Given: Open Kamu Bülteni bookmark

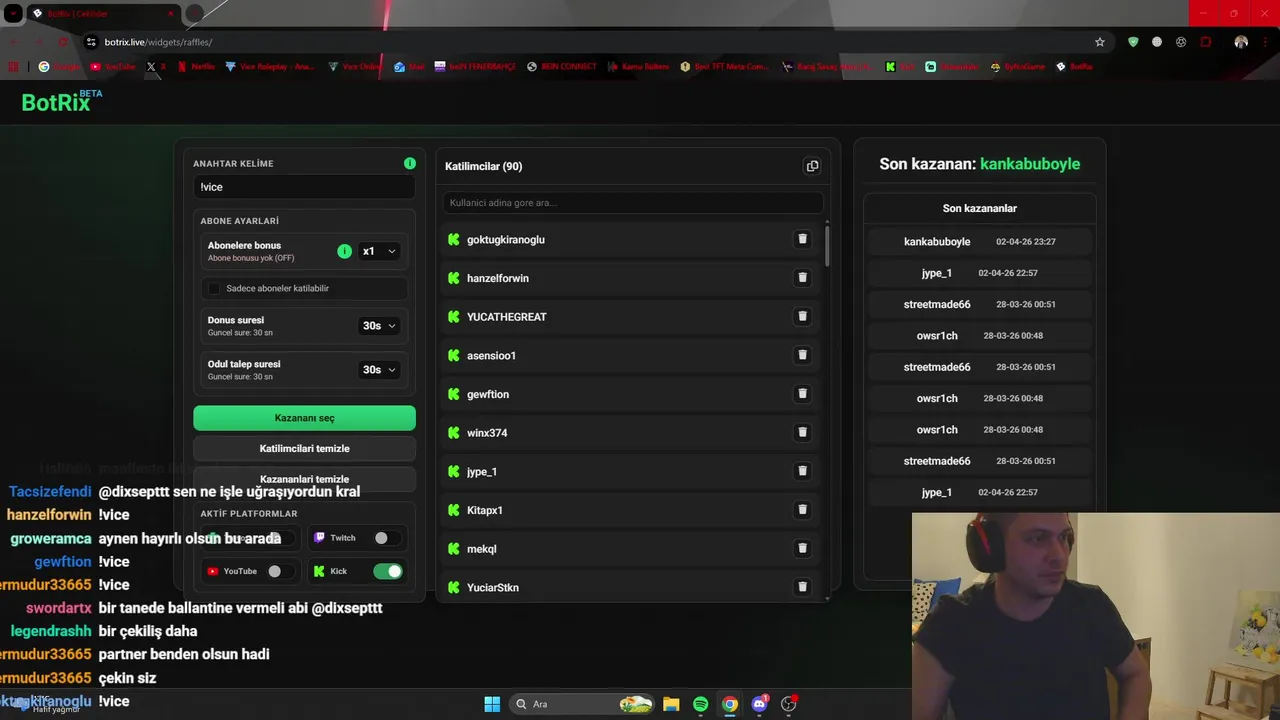Looking at the screenshot, I should click(638, 67).
